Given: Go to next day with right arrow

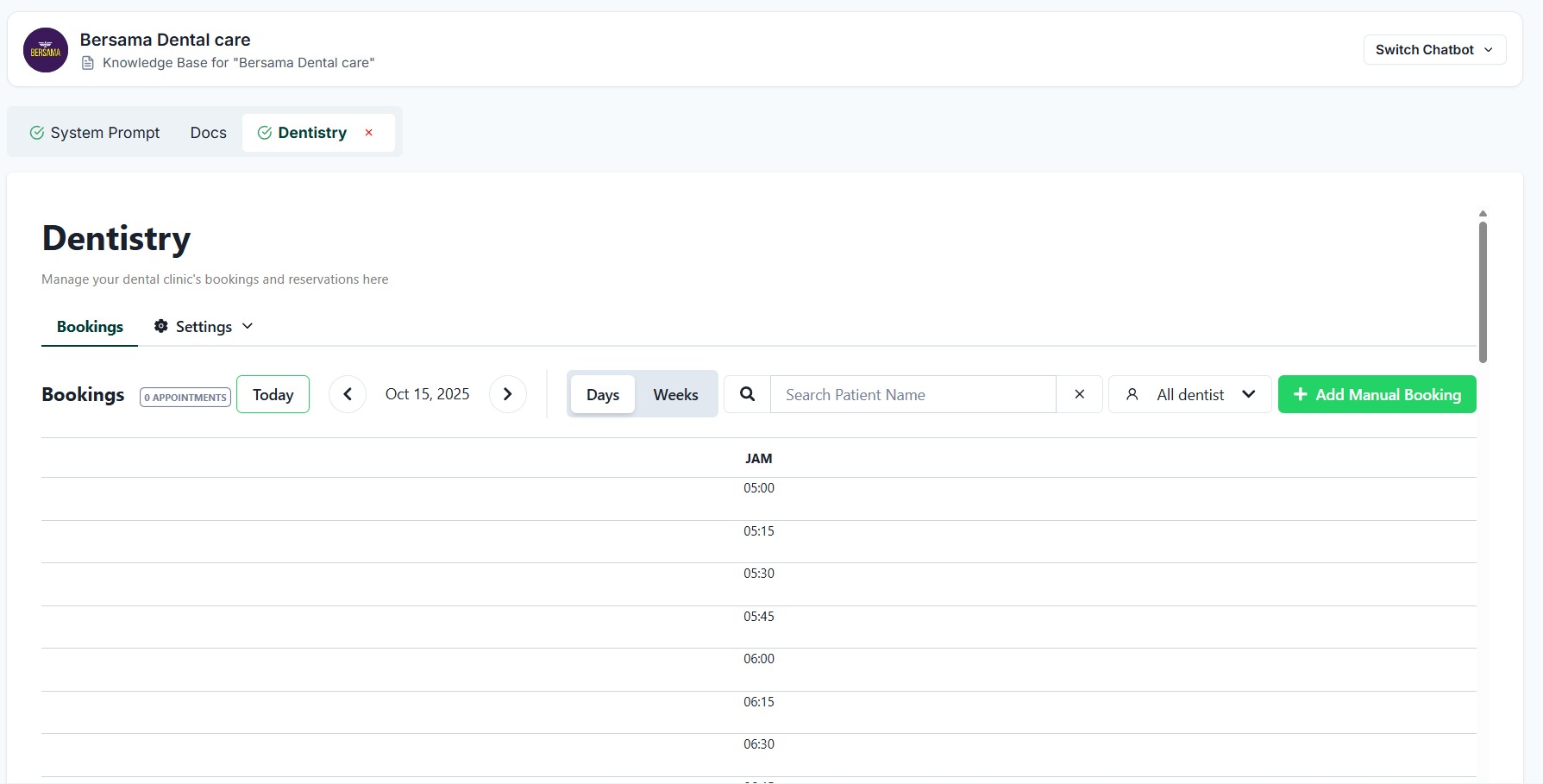Looking at the screenshot, I should 508,394.
